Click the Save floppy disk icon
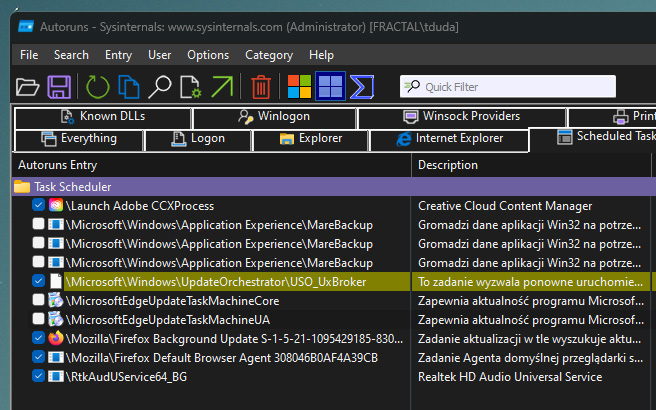This screenshot has height=410, width=656. (x=59, y=87)
